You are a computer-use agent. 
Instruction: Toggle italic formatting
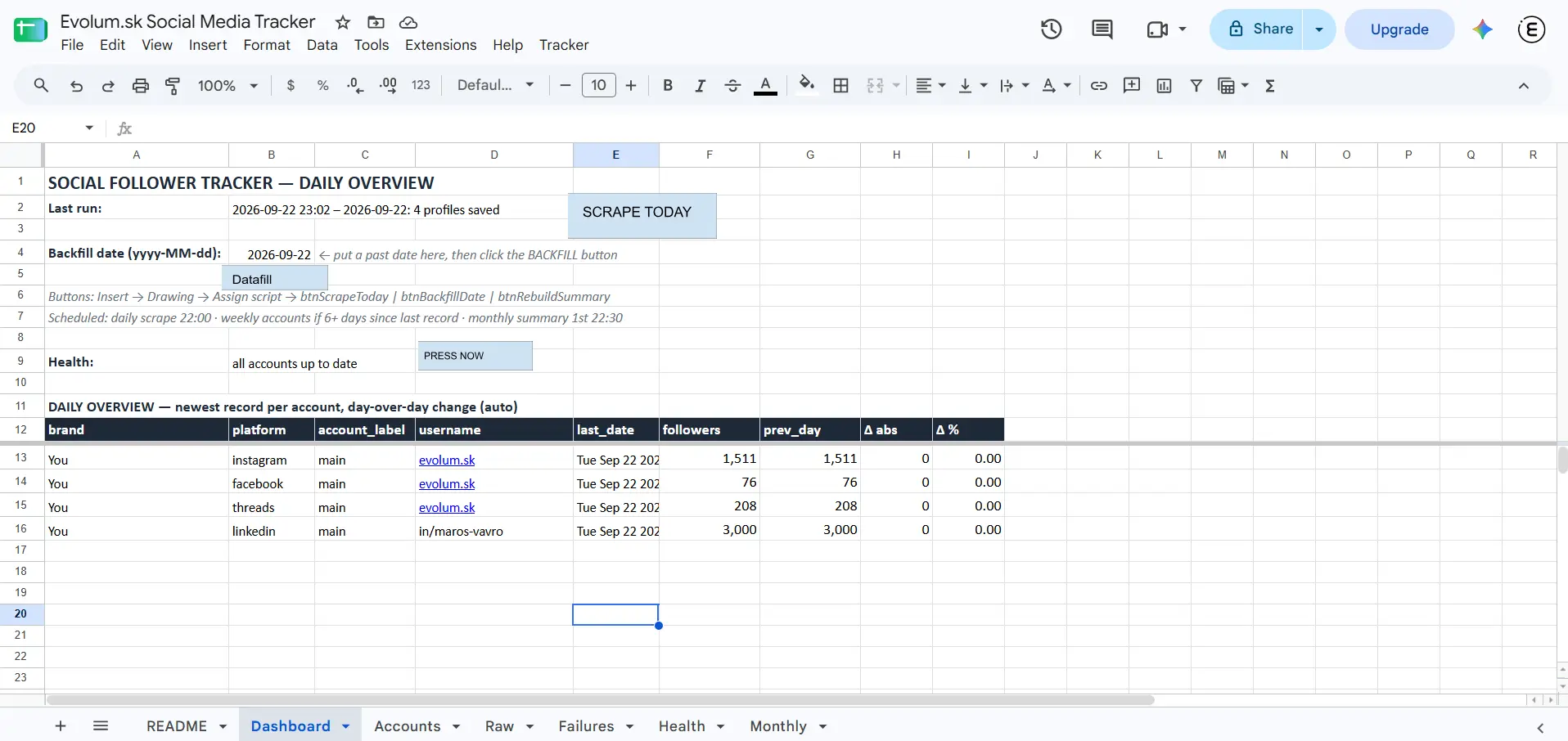701,85
